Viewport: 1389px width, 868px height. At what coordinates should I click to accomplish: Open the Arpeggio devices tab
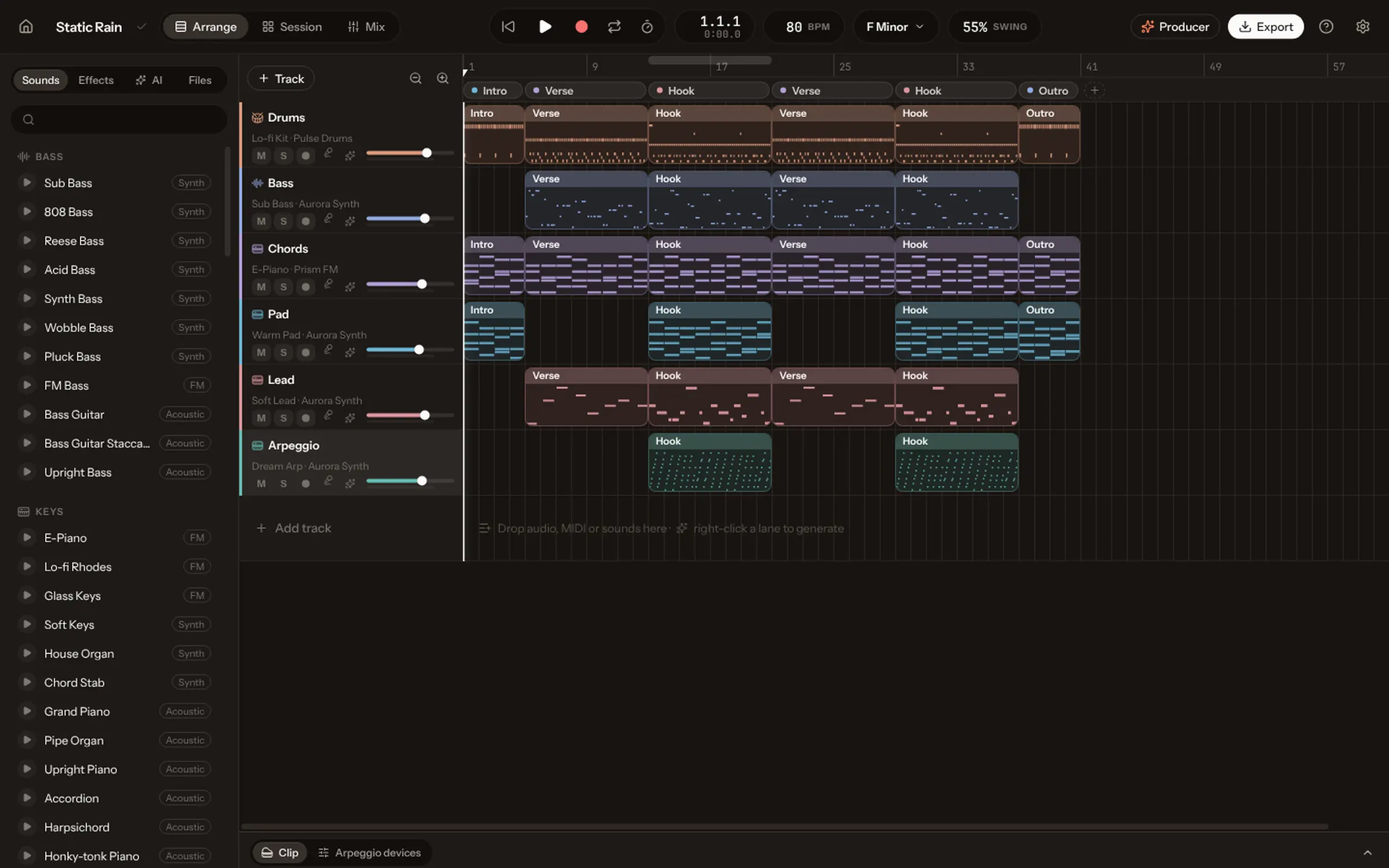coord(369,852)
